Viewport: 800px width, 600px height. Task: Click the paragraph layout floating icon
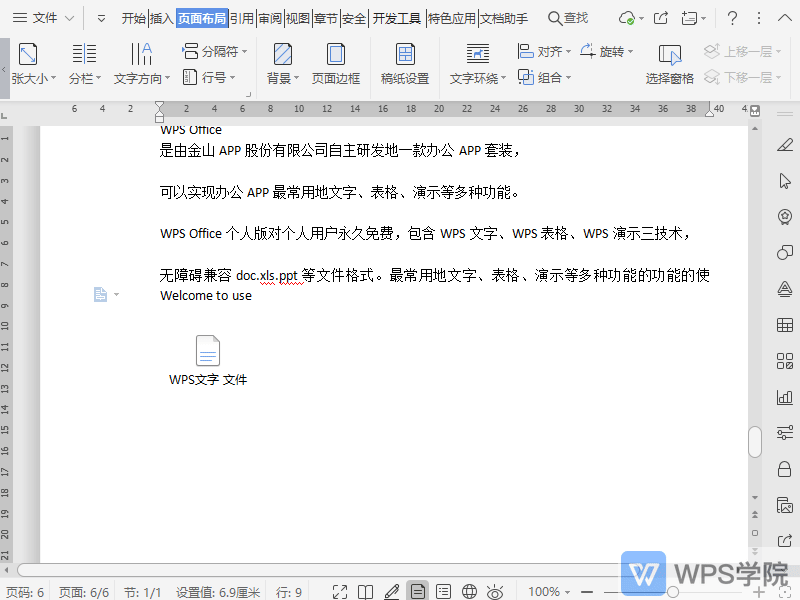tap(101, 294)
